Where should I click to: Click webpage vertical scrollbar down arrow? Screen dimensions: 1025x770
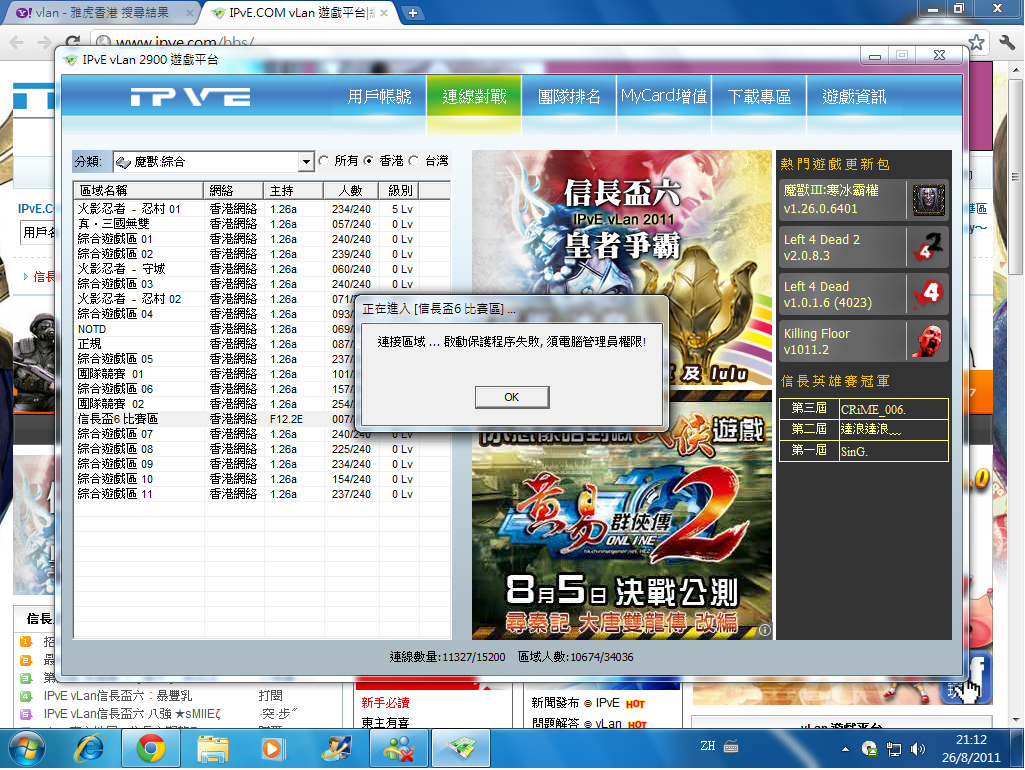click(x=1015, y=720)
